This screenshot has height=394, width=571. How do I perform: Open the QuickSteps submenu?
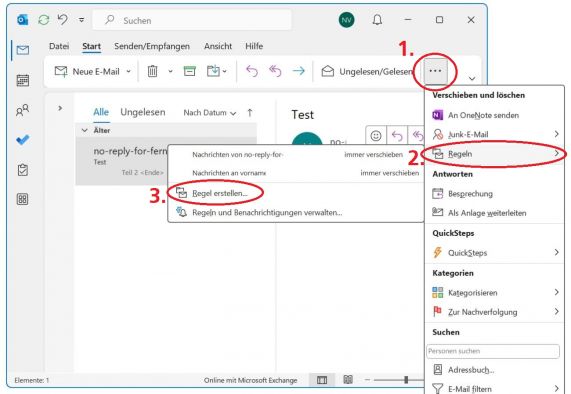(x=494, y=252)
